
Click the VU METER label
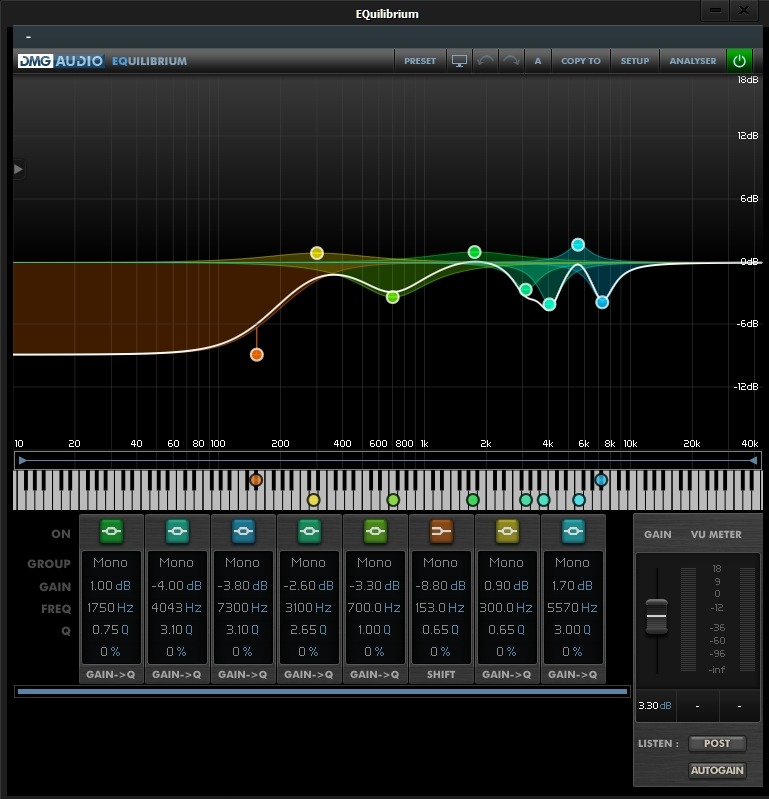tap(716, 535)
